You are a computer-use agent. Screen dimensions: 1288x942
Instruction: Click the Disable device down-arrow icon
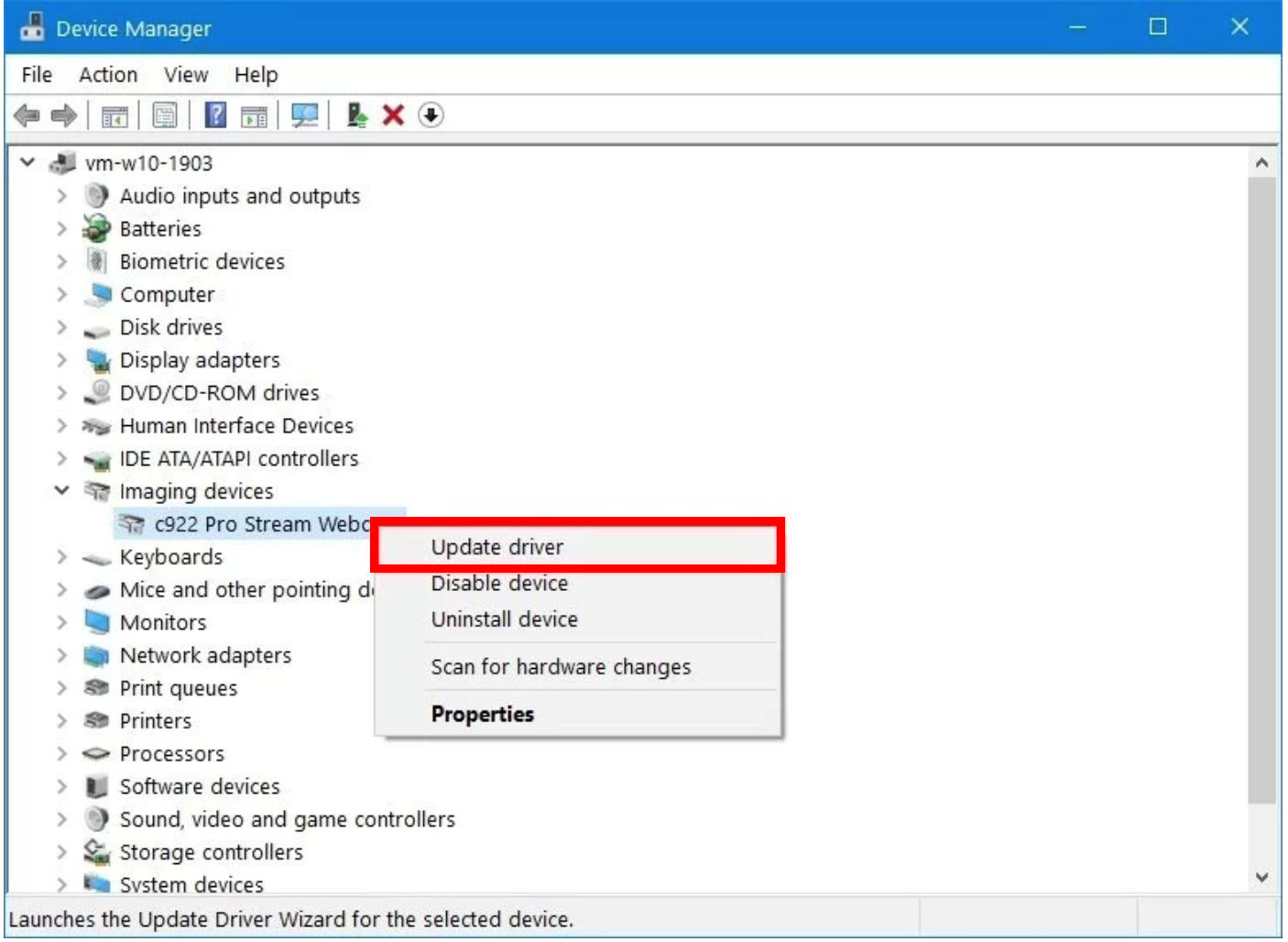click(x=431, y=115)
